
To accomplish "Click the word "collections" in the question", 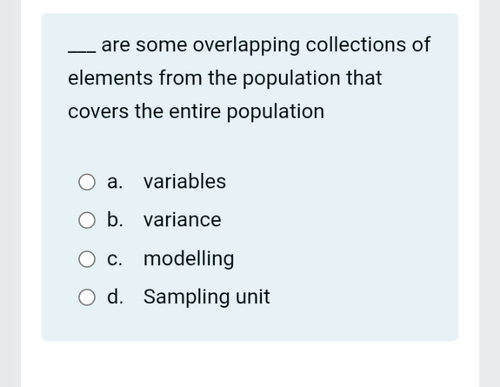I will click(356, 44).
